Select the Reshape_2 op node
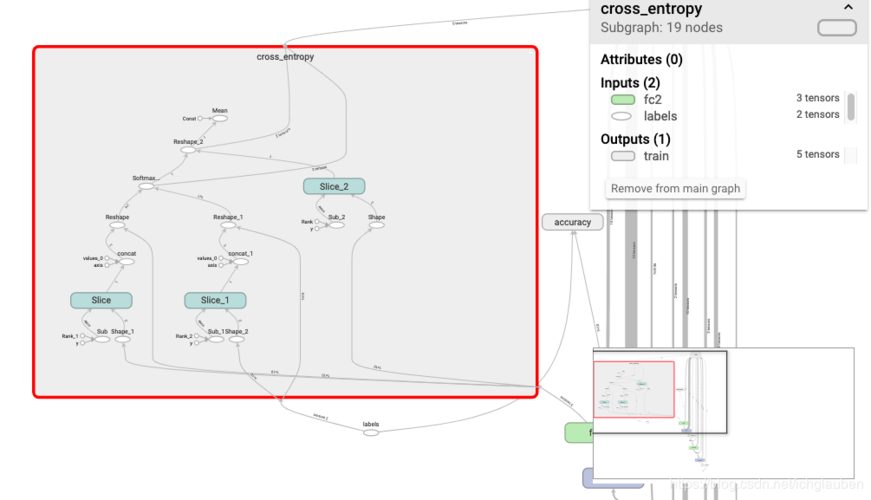 pos(188,150)
